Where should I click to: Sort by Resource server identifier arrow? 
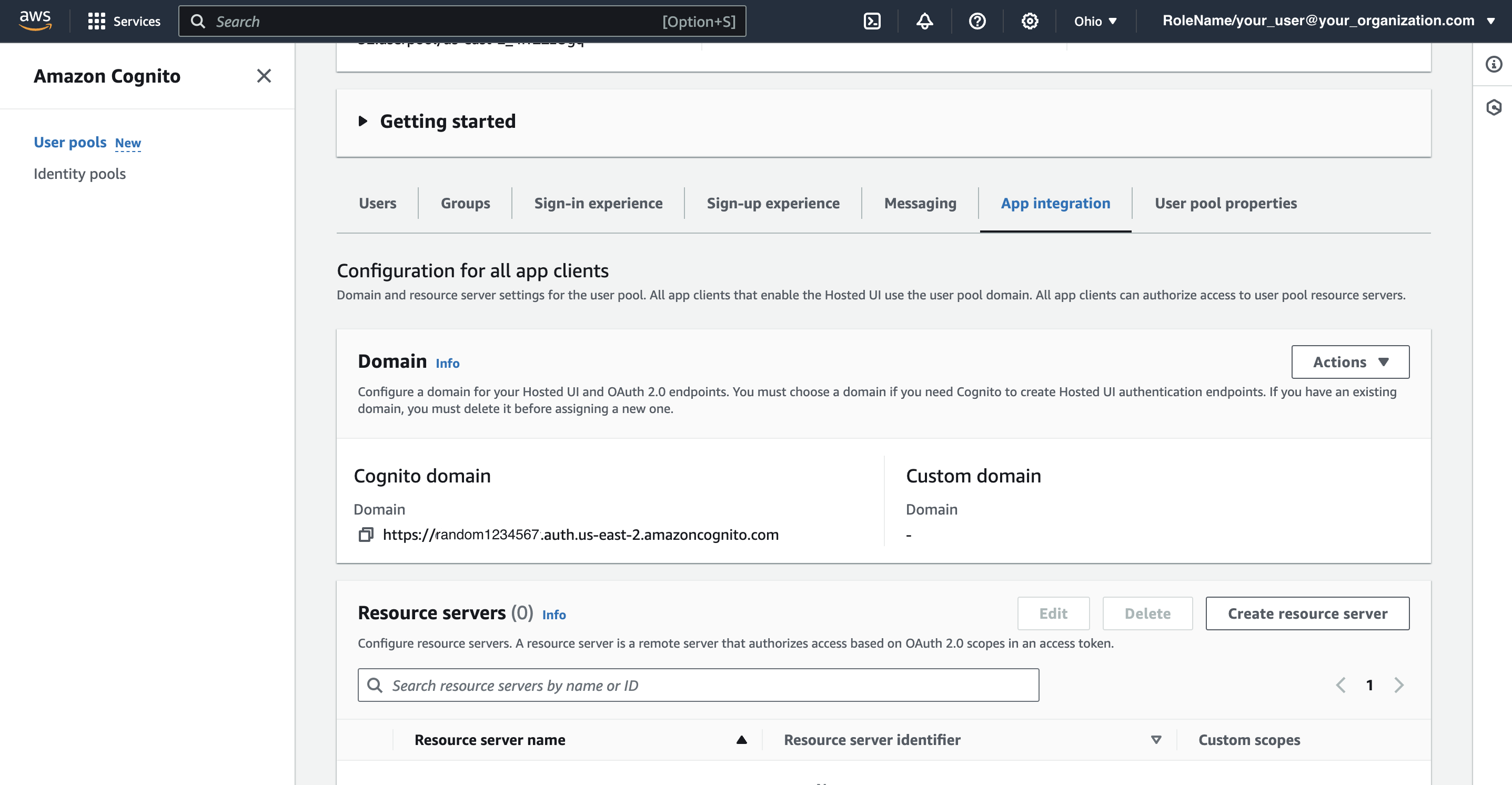pos(1156,740)
